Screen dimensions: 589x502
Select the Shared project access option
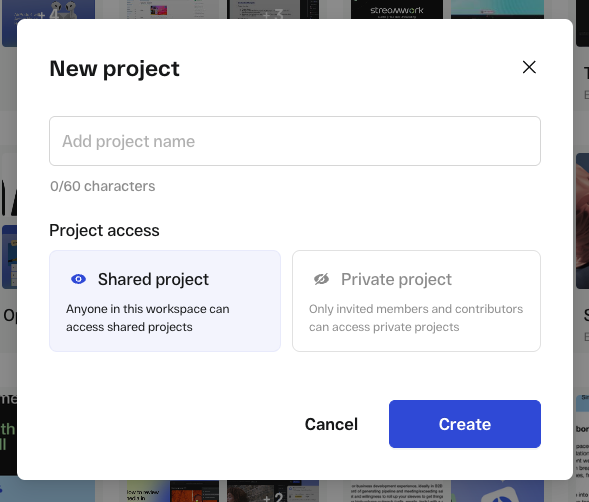165,301
